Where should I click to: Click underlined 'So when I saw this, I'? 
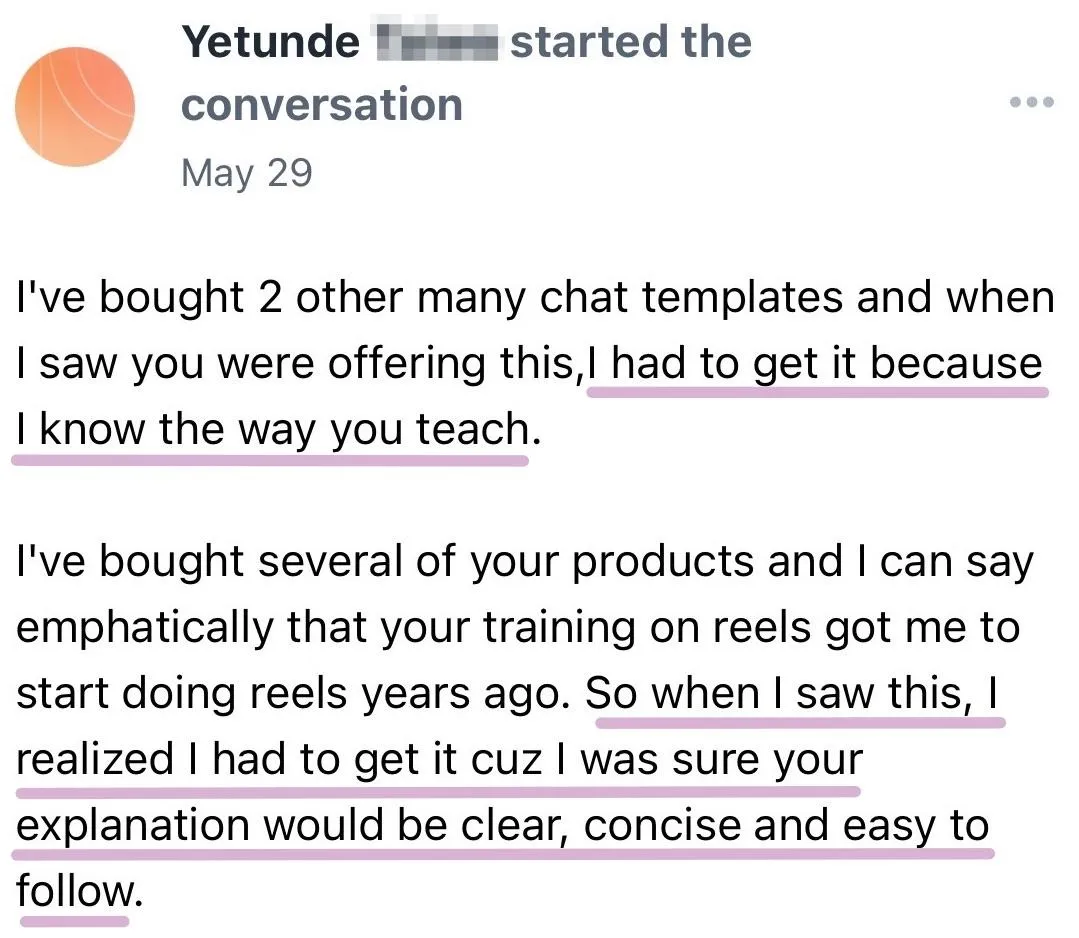(792, 693)
